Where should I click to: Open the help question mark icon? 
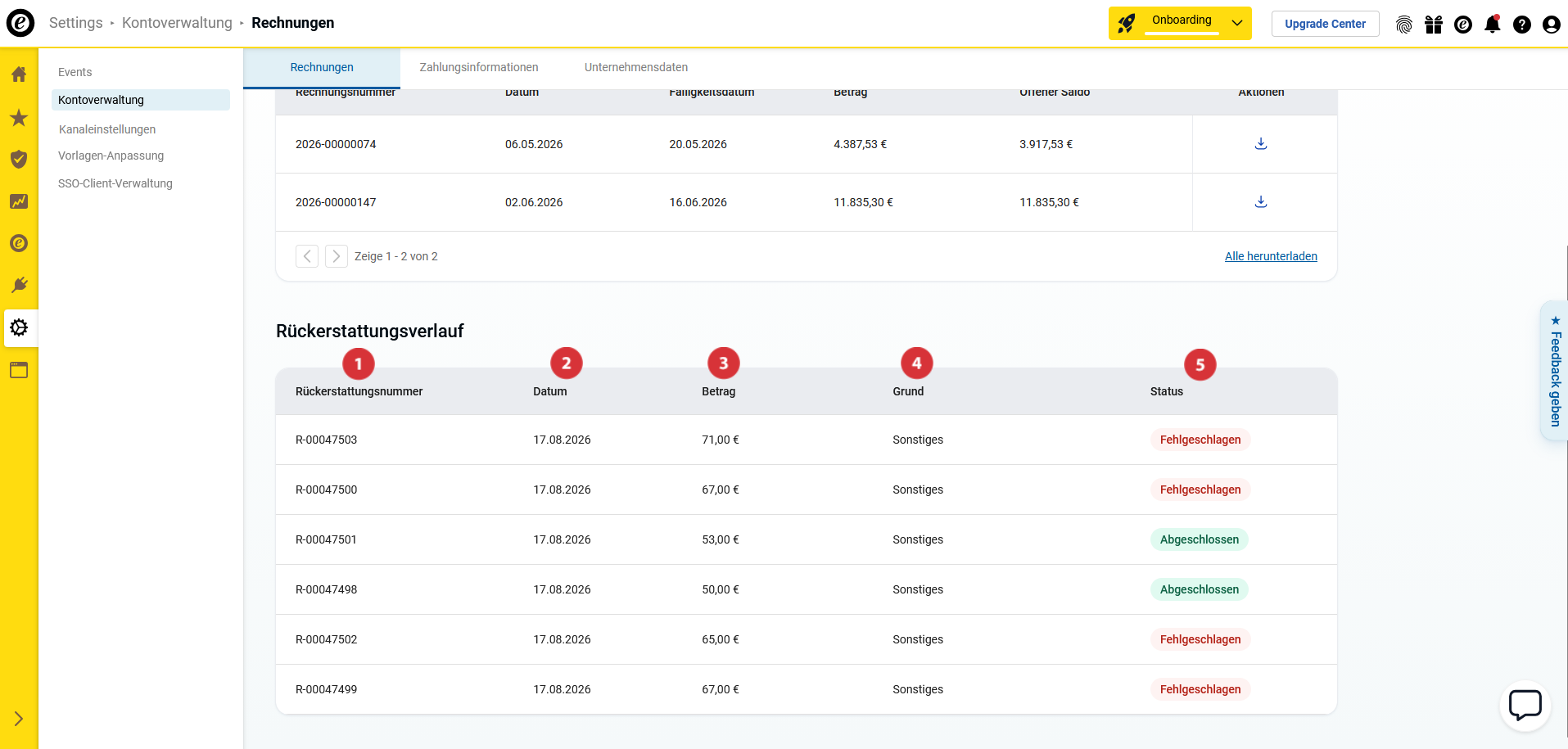1522,25
